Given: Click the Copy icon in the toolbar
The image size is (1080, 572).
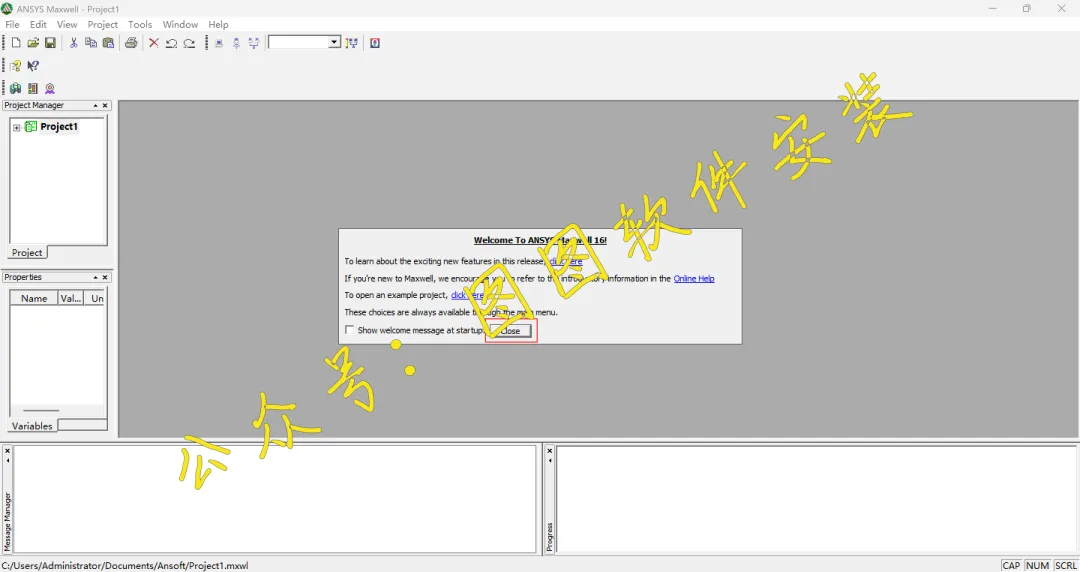Looking at the screenshot, I should pyautogui.click(x=91, y=43).
